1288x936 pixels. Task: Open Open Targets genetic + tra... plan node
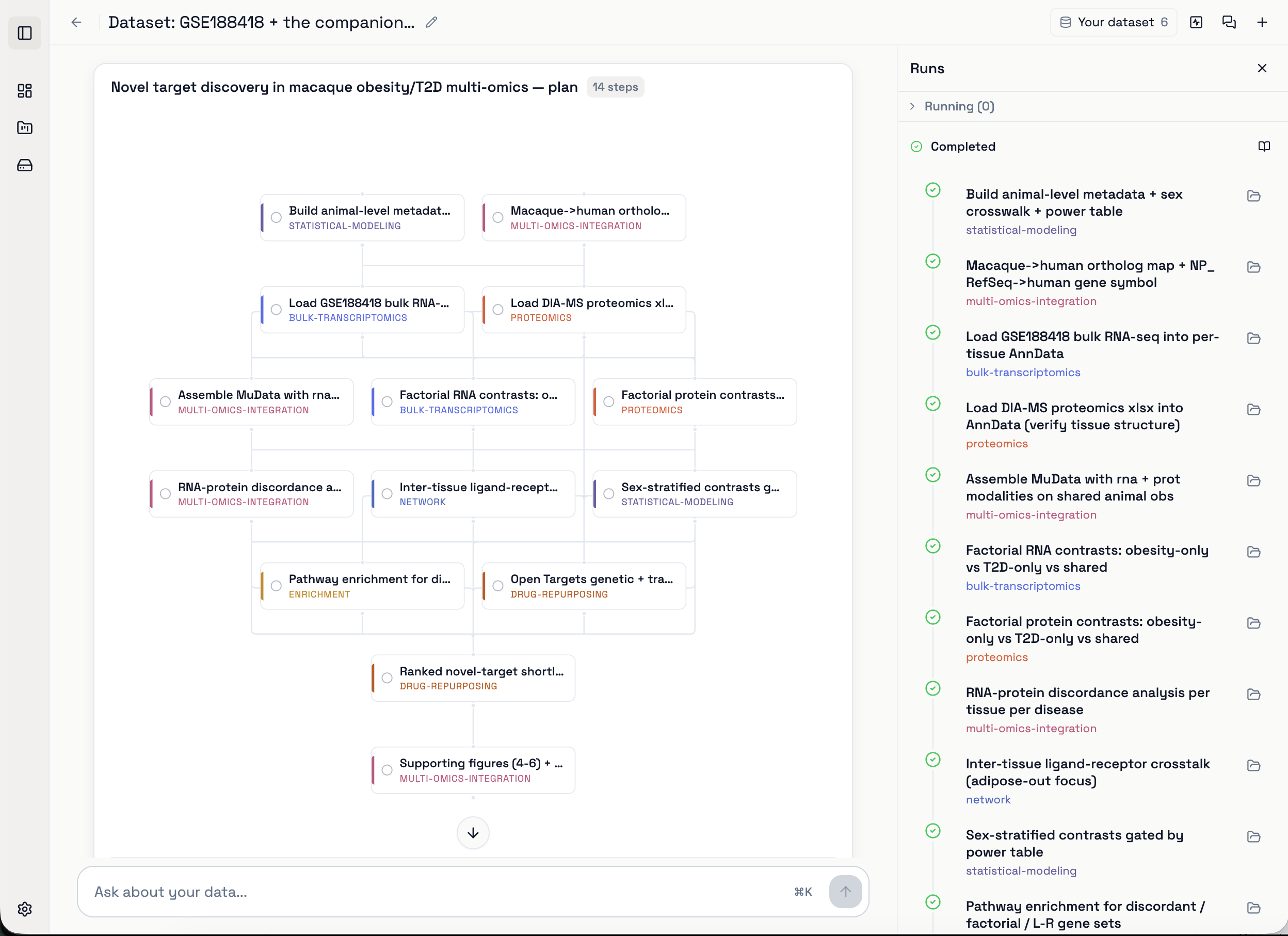pos(584,586)
